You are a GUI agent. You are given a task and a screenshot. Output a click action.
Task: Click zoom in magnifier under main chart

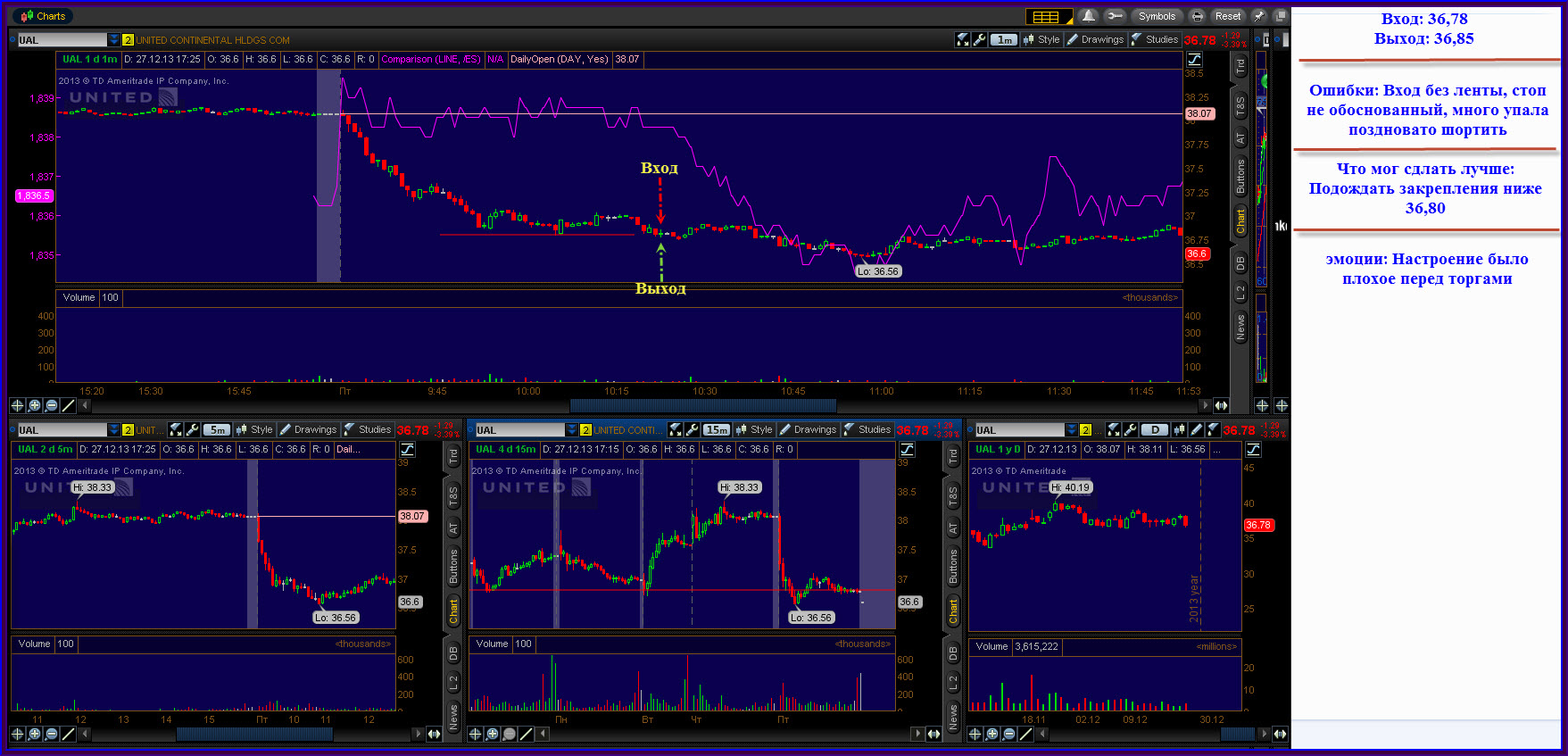(x=34, y=405)
